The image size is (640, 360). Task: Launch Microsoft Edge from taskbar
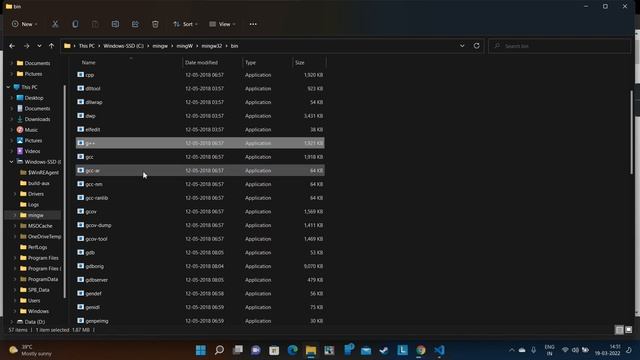coord(292,350)
